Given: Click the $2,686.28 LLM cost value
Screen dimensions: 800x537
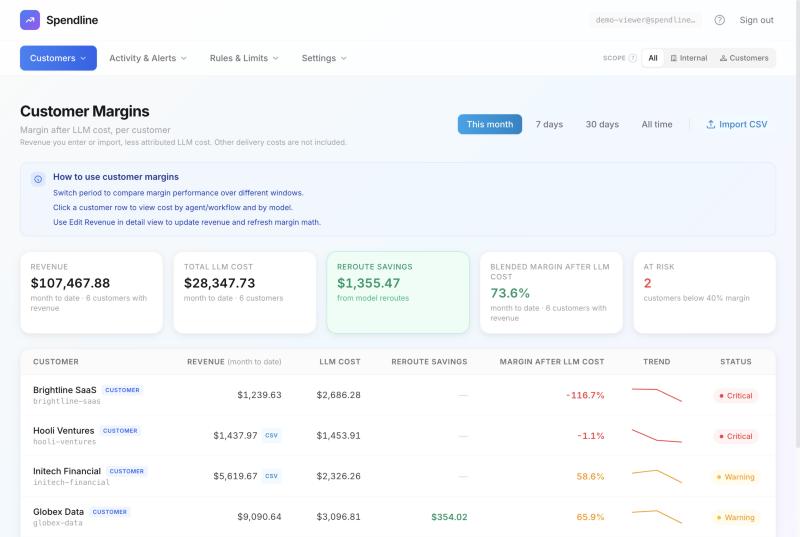Looking at the screenshot, I should [x=338, y=395].
